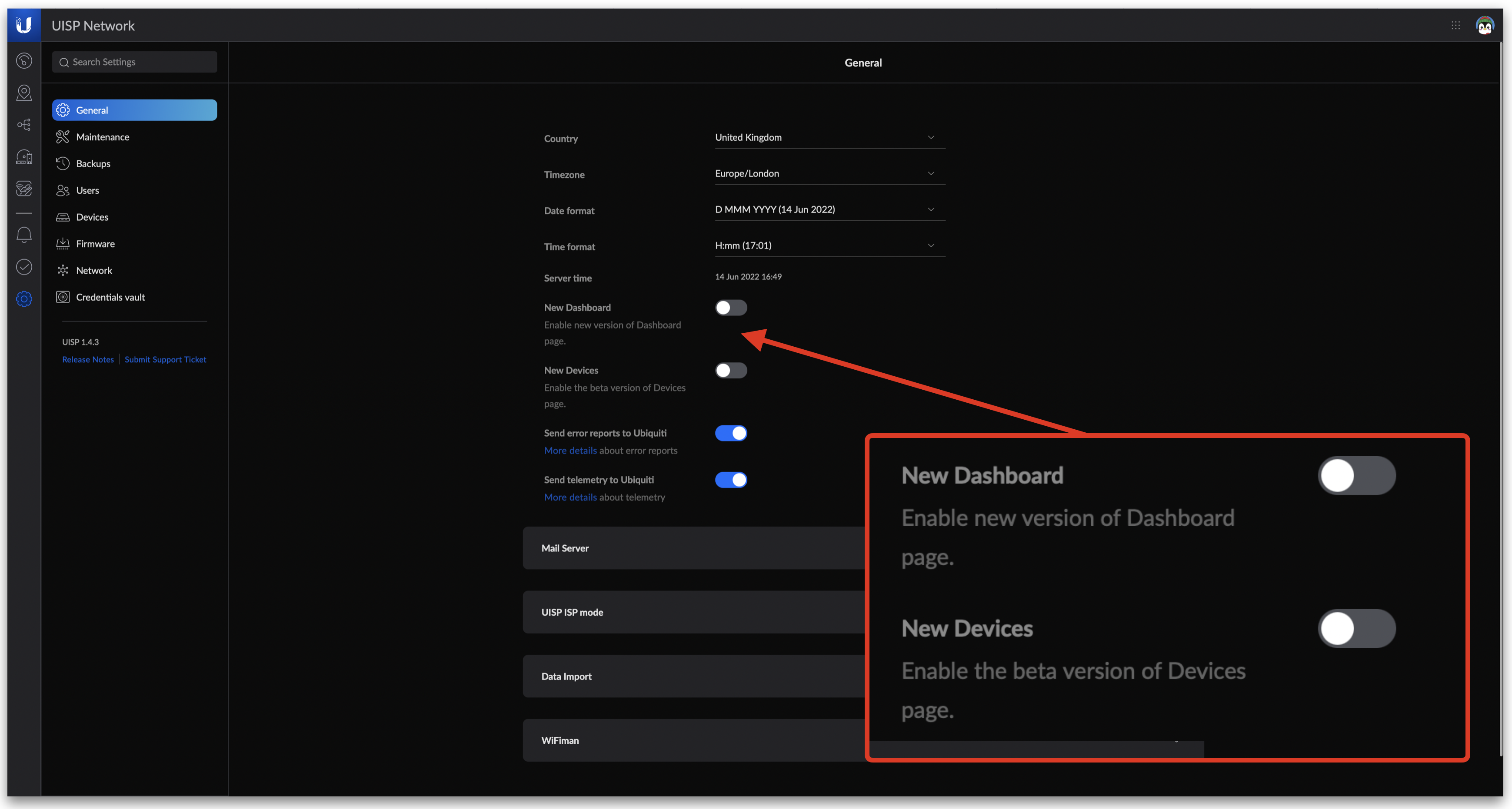
Task: Click the Ubiquiti logo icon
Action: pos(24,25)
